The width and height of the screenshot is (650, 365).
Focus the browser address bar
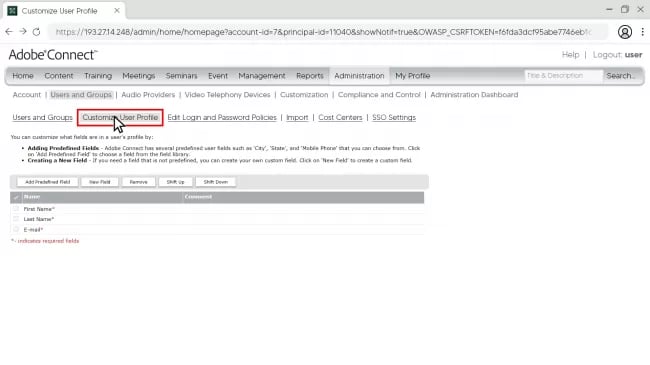323,32
